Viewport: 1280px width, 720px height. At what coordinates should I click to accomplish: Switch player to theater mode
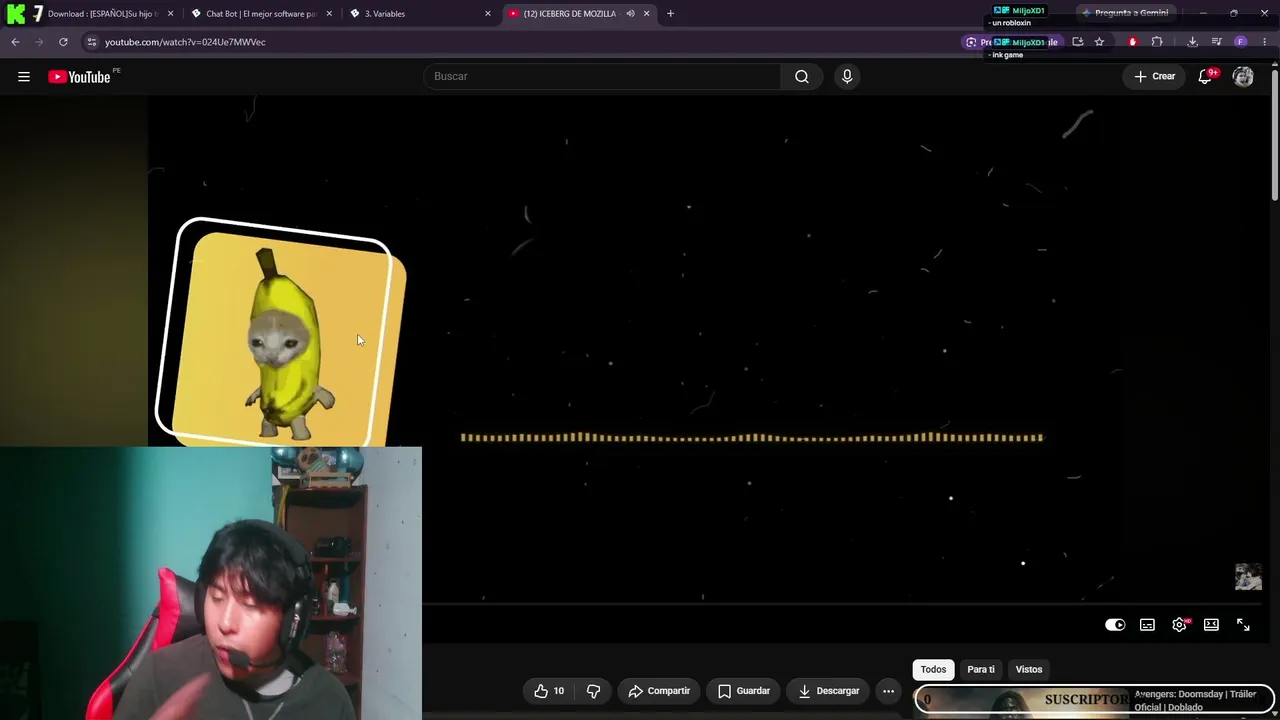tap(1211, 625)
